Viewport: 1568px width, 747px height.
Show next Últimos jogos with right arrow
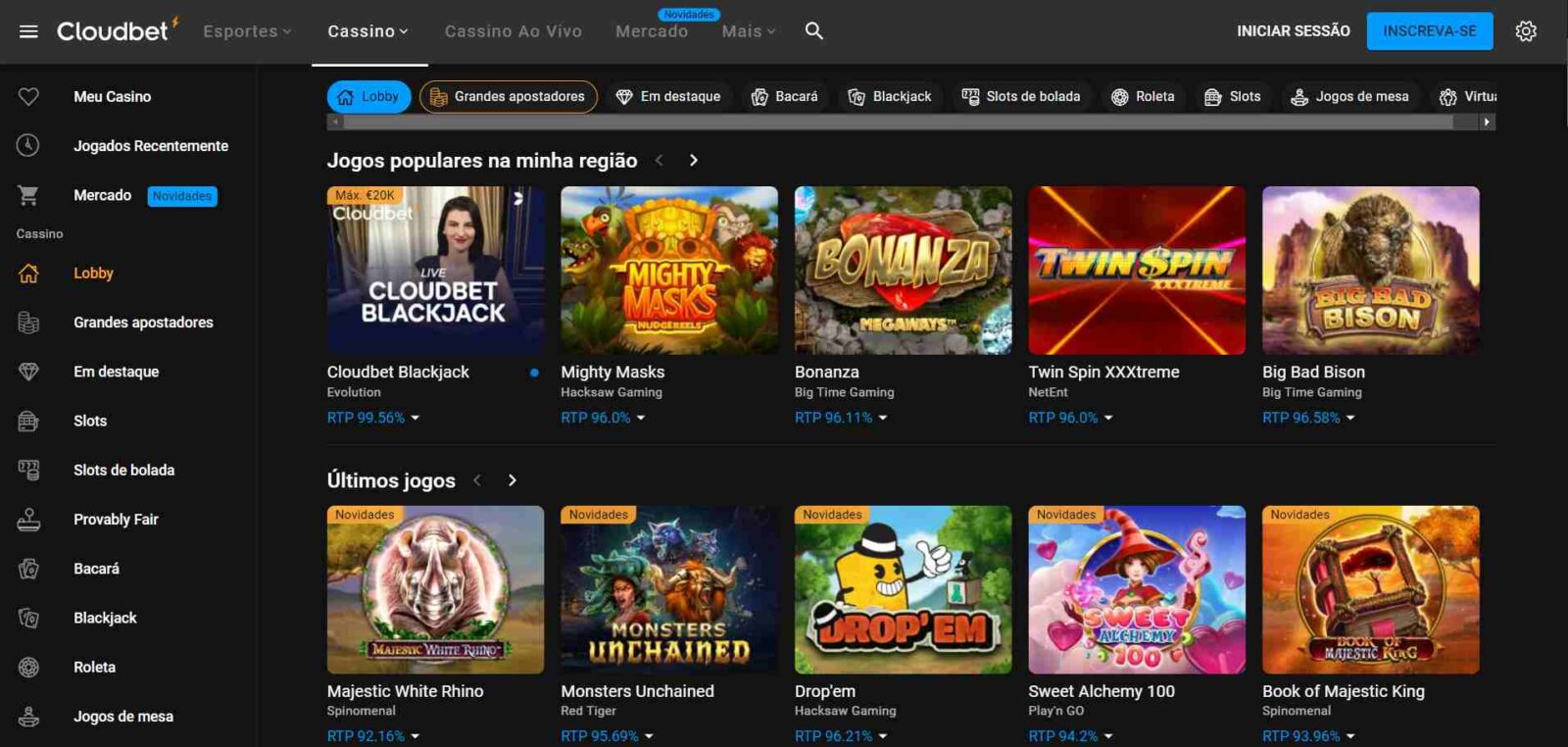click(512, 480)
